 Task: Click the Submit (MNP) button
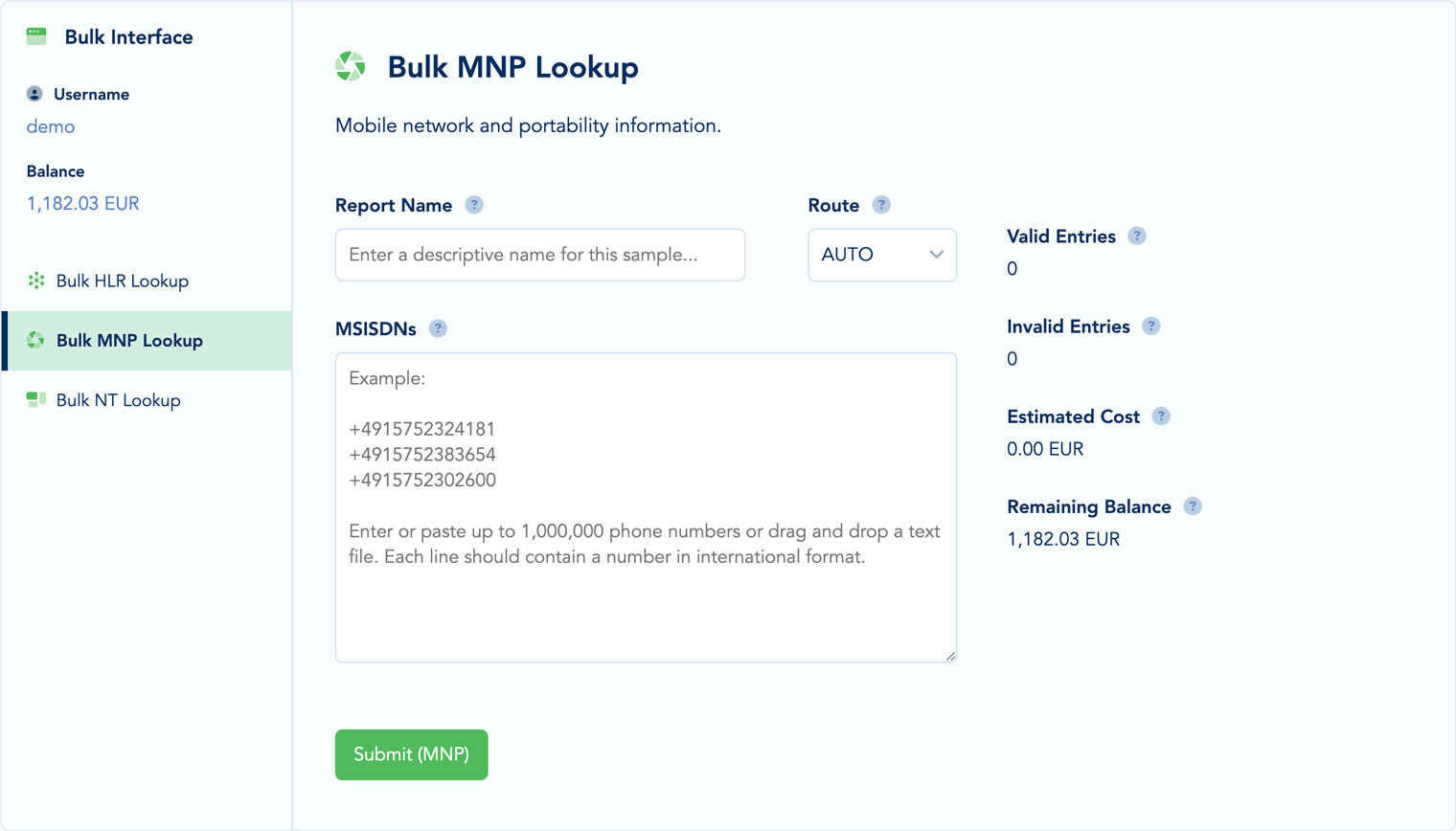click(x=411, y=754)
